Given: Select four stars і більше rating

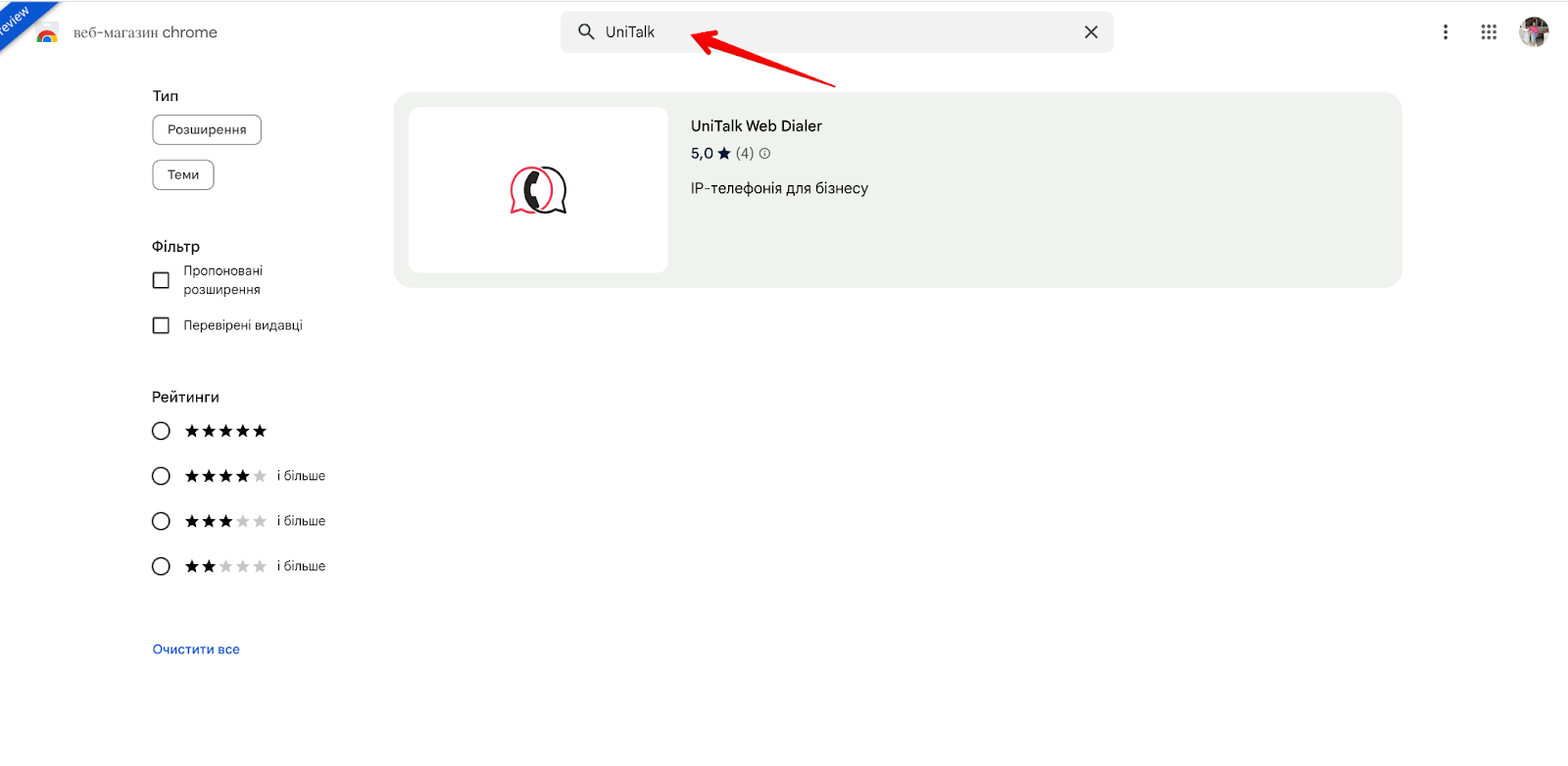Looking at the screenshot, I should tap(161, 476).
